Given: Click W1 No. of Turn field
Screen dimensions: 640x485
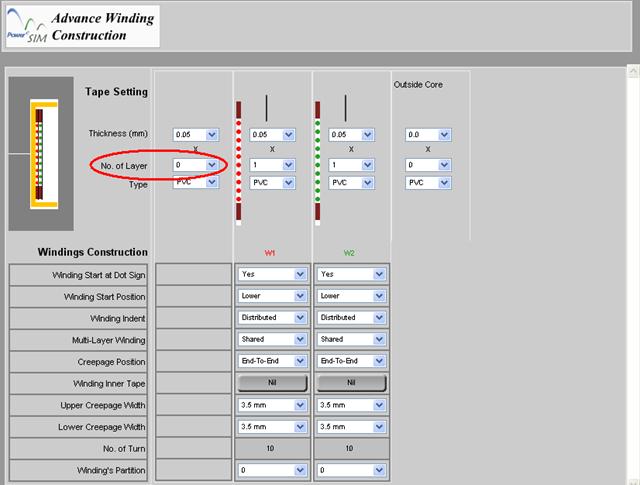Looking at the screenshot, I should point(272,448).
